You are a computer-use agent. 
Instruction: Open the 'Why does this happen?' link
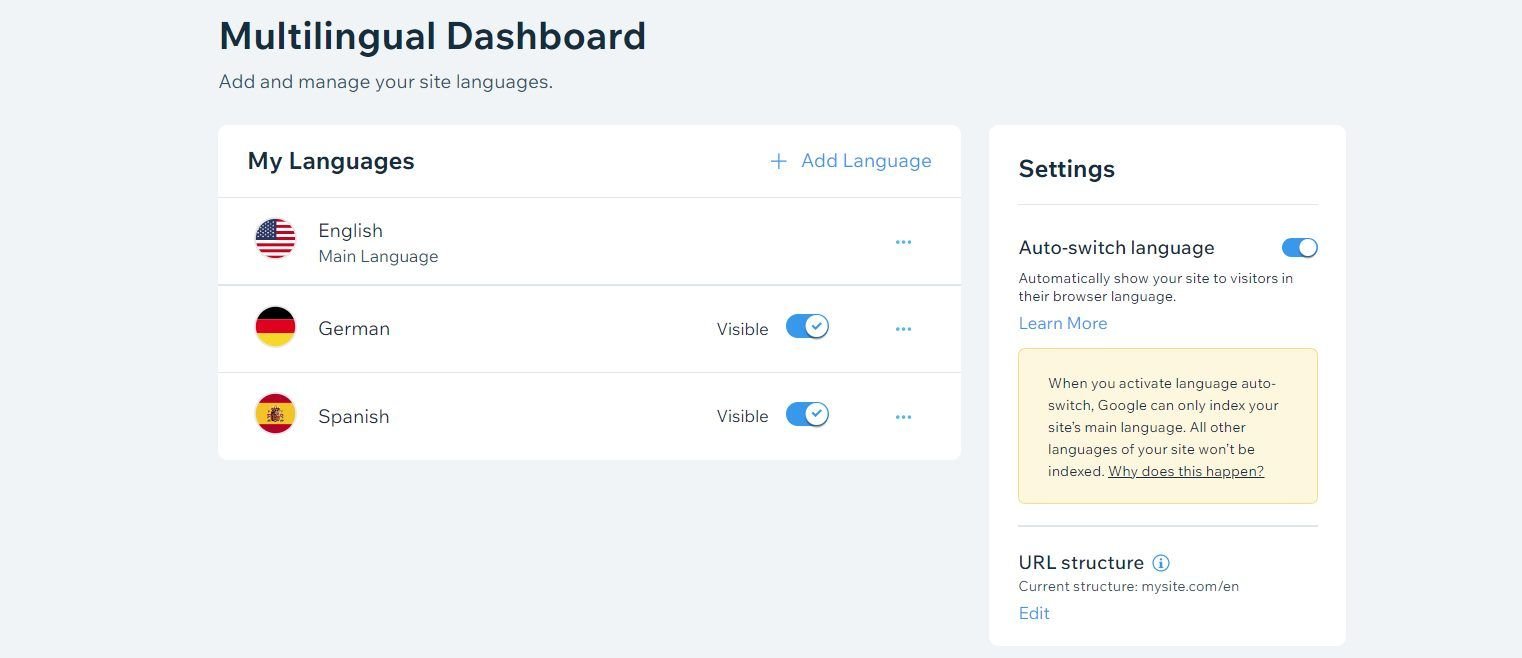(1186, 471)
